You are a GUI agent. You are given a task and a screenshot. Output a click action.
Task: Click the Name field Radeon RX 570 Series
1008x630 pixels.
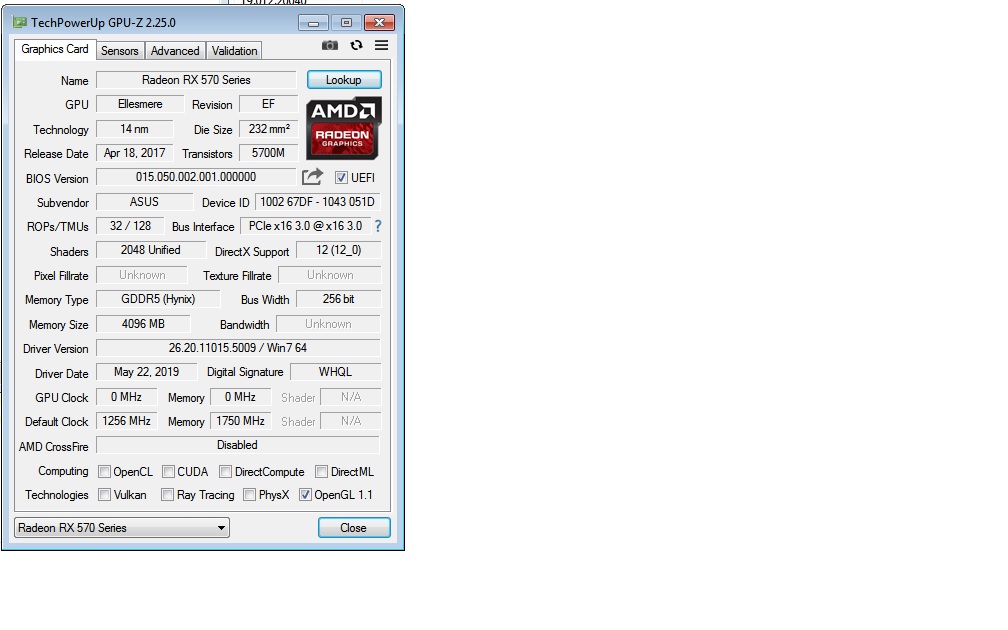tap(196, 80)
